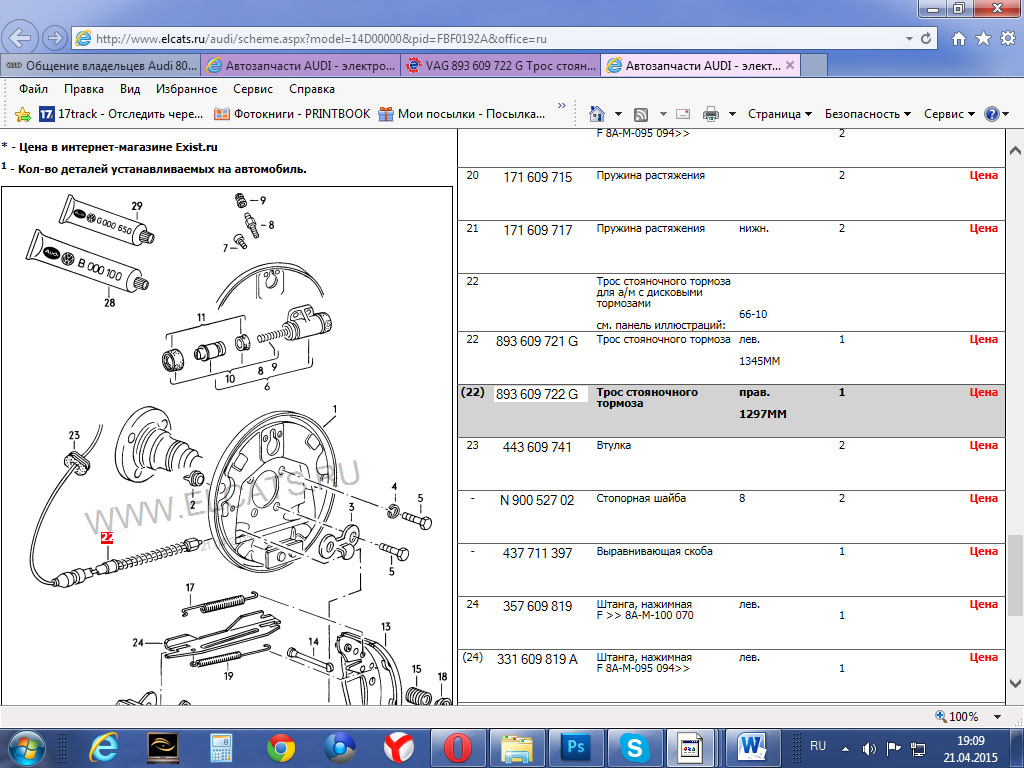Image resolution: width=1024 pixels, height=768 pixels.
Task: Open Internet Explorer from the taskbar
Action: pos(104,748)
